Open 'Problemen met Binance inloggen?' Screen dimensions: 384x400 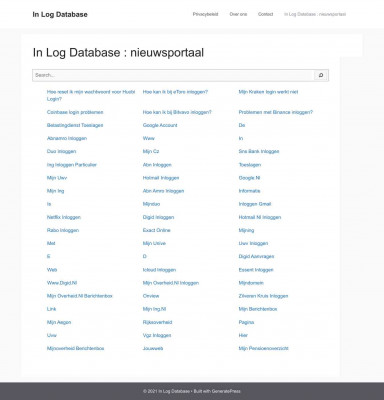click(276, 112)
